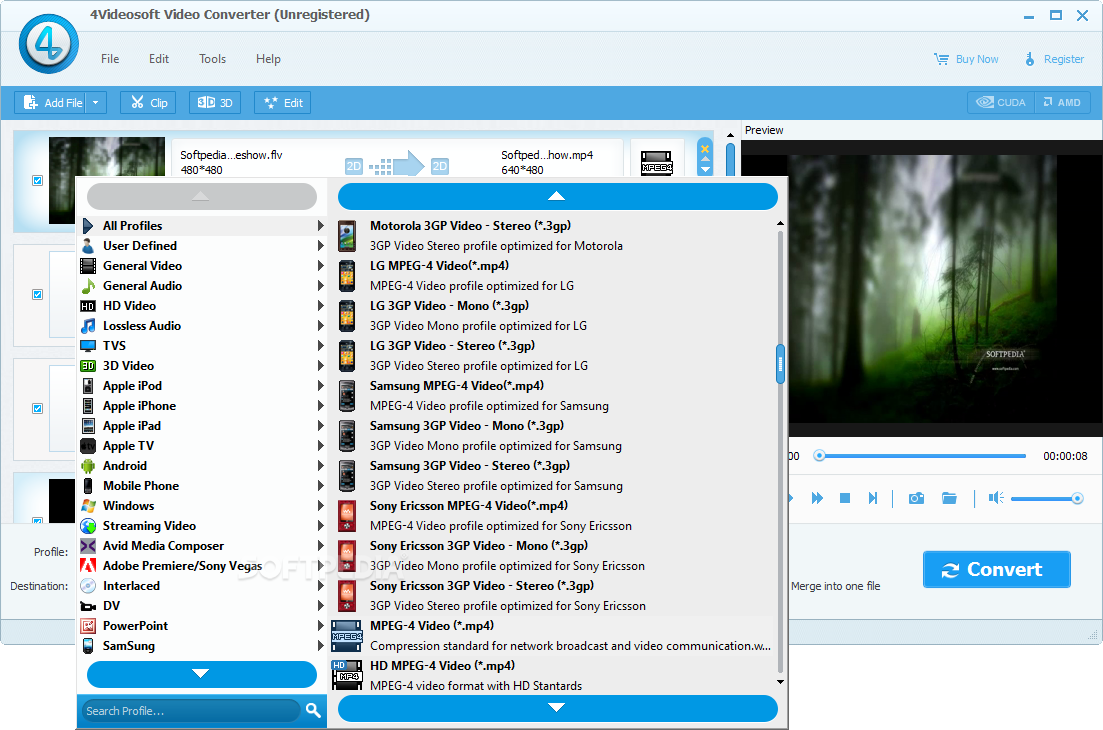Skip to next frame in preview
The image size is (1103, 730).
click(x=873, y=498)
